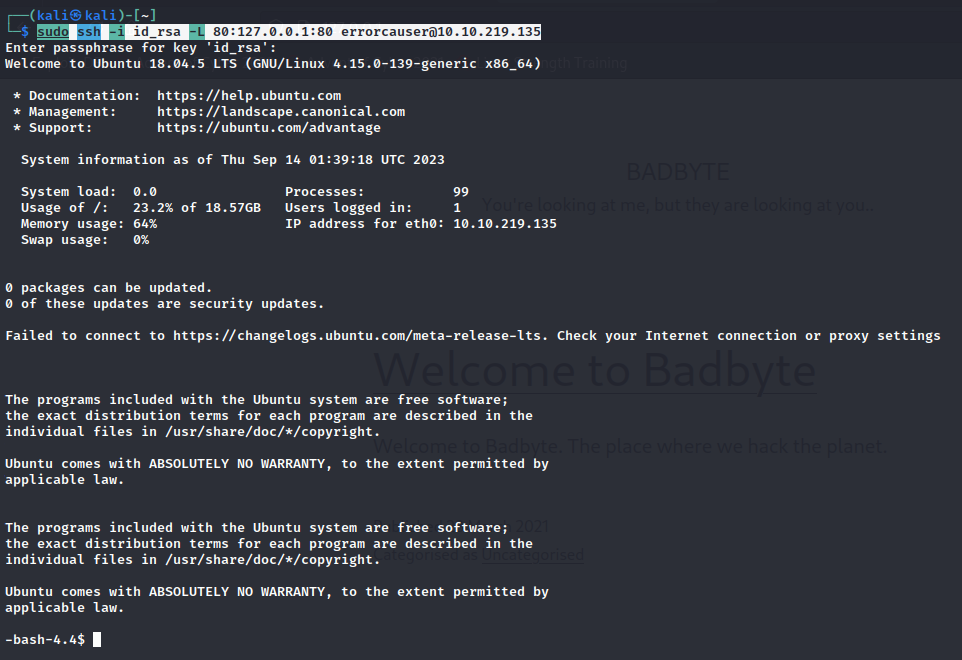Viewport: 962px width, 660px height.
Task: Click the -L port forwarding flag
Action: pyautogui.click(x=197, y=32)
